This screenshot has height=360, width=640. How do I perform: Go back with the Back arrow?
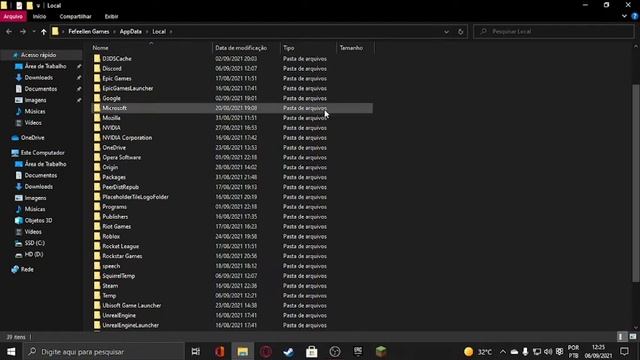pos(9,31)
